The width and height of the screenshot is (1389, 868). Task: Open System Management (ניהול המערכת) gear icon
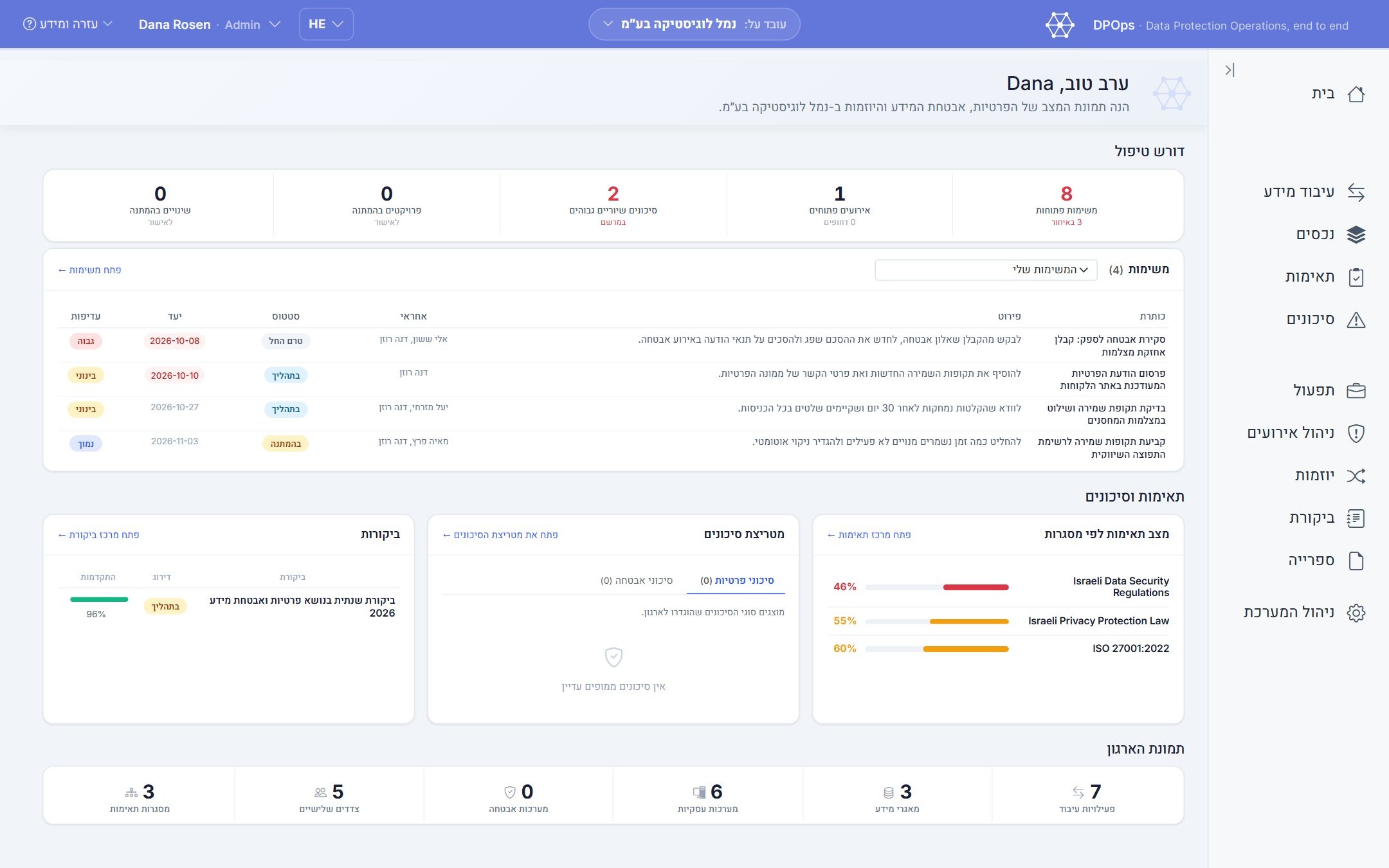1356,613
